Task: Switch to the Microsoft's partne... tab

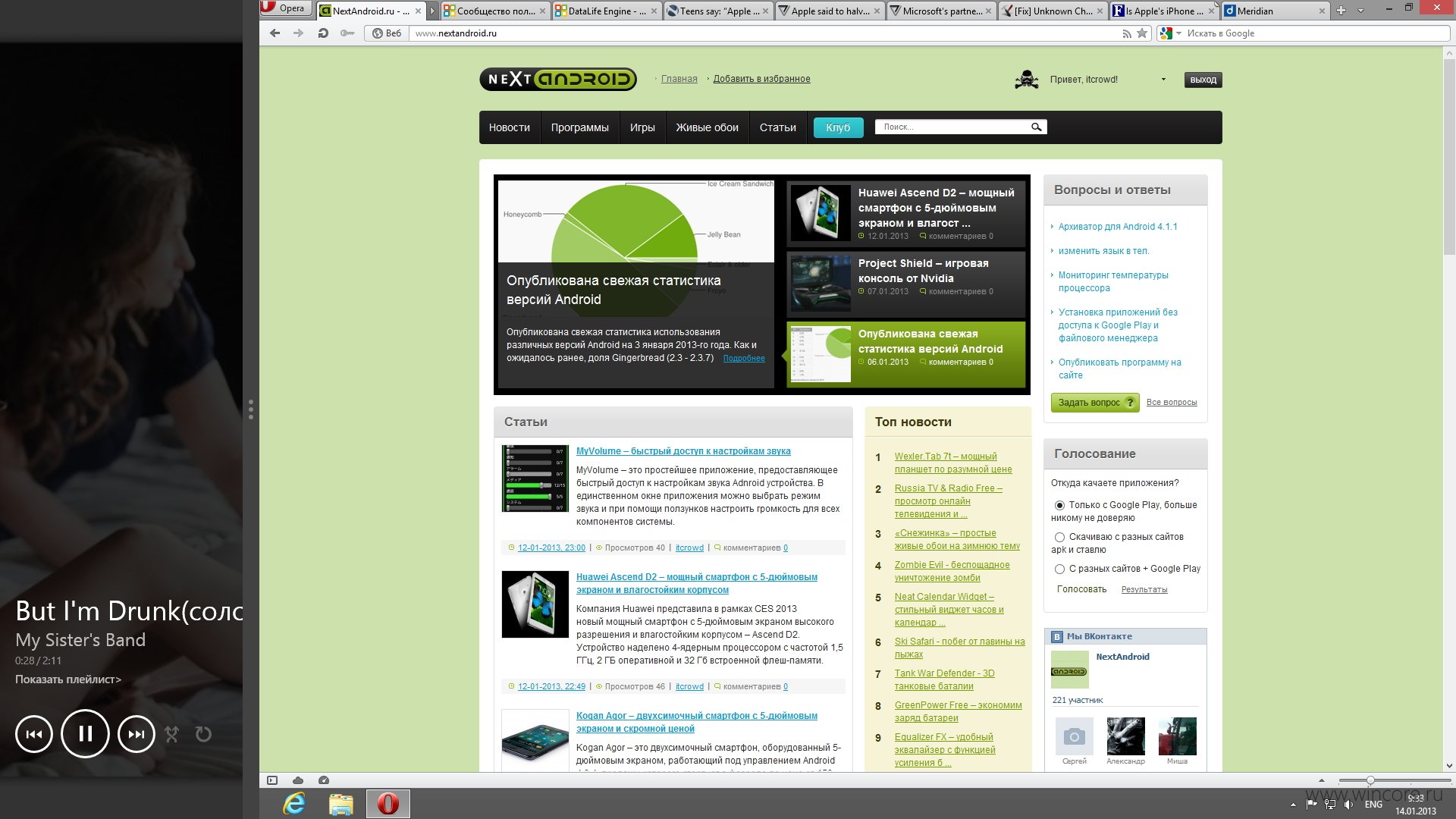Action: pyautogui.click(x=940, y=11)
